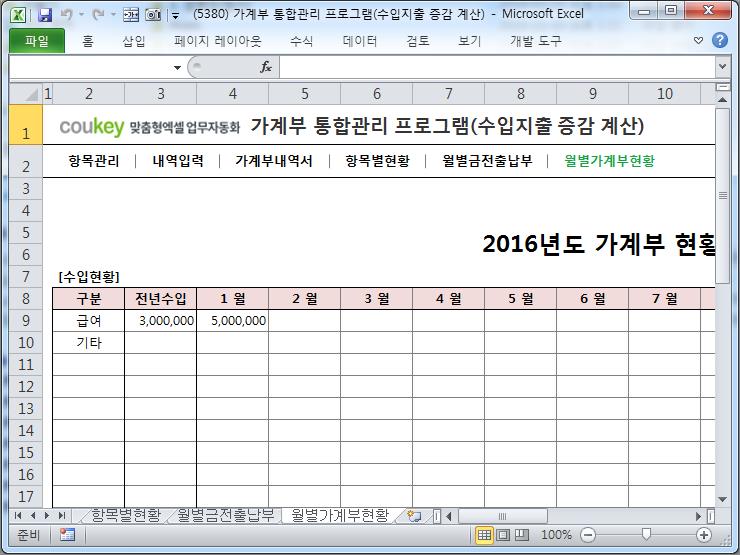
Task: Click the coukey logo
Action: click(x=92, y=126)
